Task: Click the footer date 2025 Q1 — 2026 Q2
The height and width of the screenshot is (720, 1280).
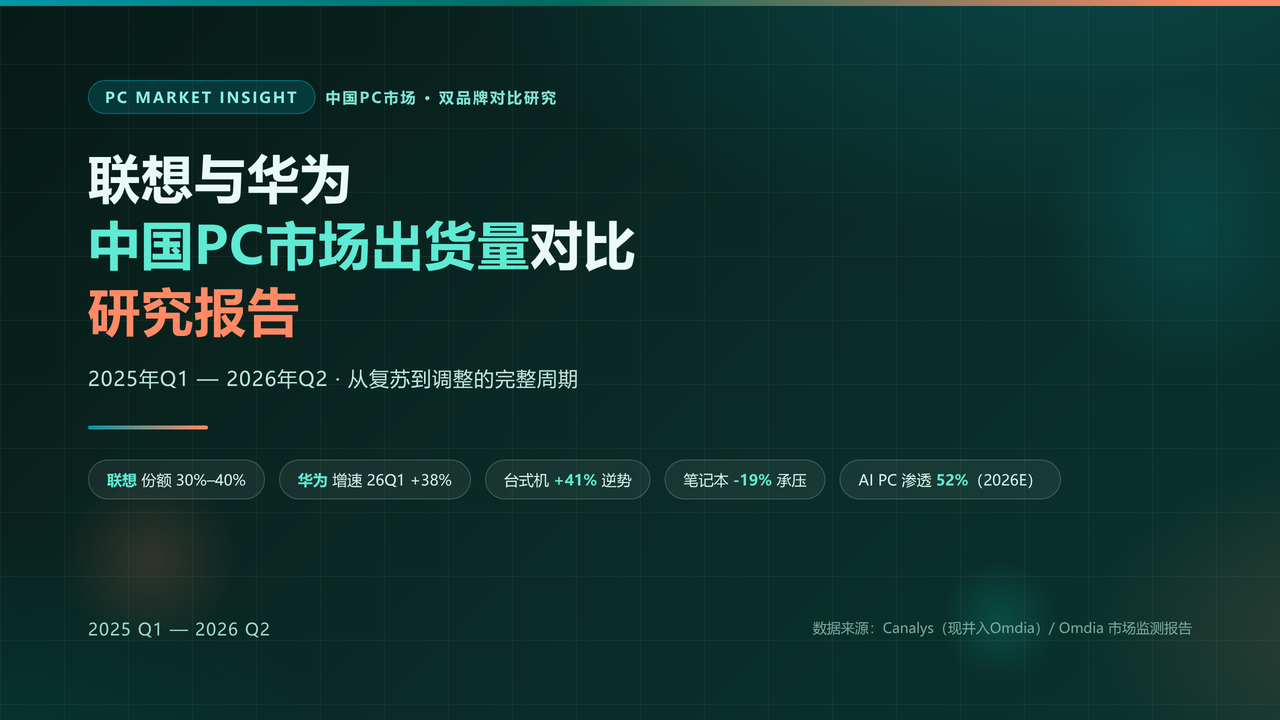Action: [179, 629]
